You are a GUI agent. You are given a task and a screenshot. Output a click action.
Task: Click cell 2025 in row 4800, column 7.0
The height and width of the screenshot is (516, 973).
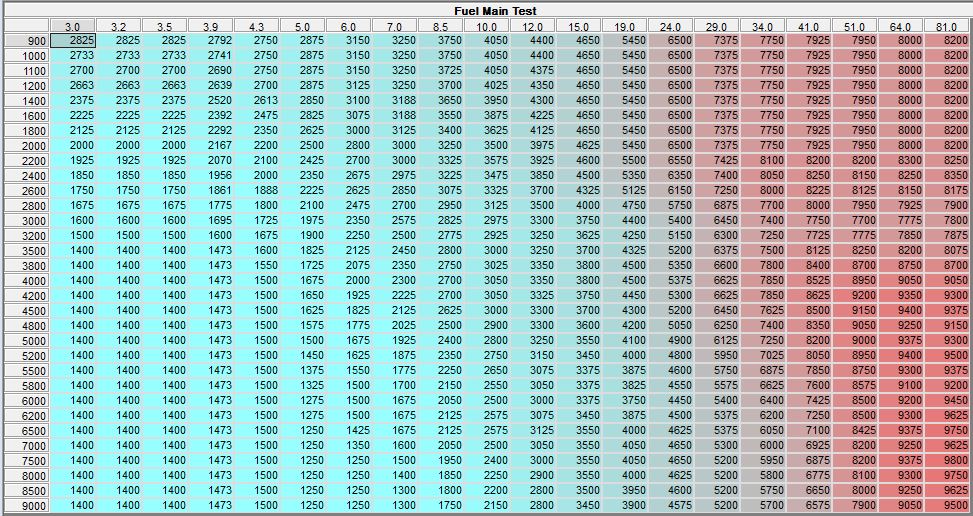click(x=395, y=325)
